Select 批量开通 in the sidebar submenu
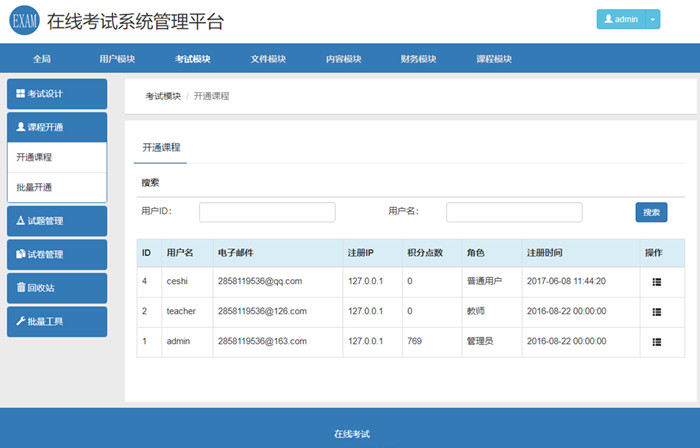Image resolution: width=700 pixels, height=448 pixels. (56, 187)
